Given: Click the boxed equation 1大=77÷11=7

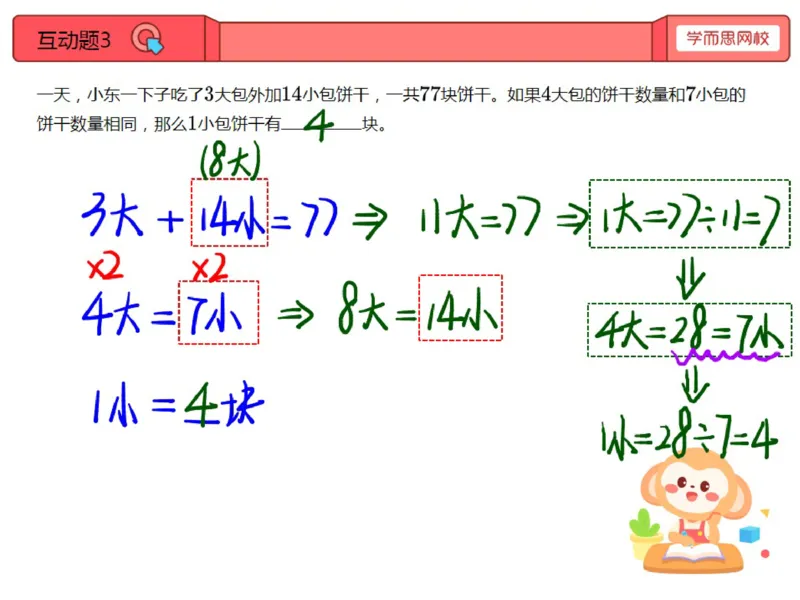Looking at the screenshot, I should point(690,214).
